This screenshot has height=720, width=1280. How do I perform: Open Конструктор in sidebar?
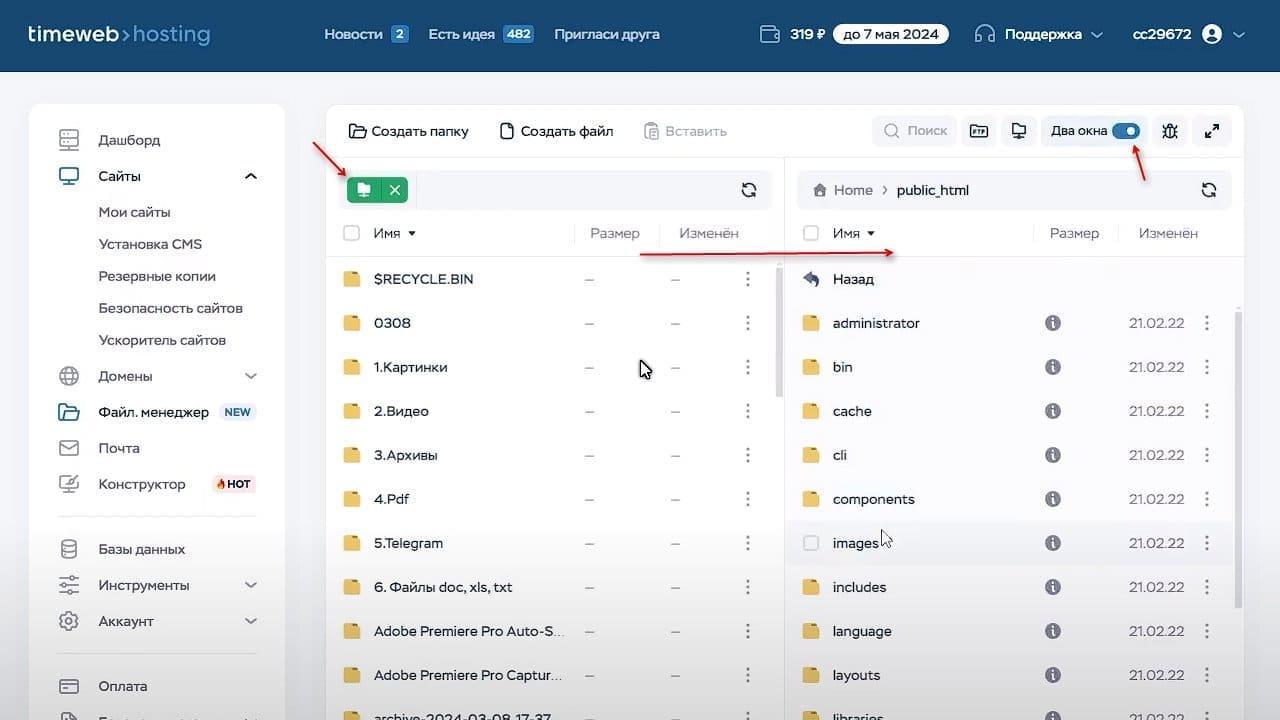(x=142, y=484)
